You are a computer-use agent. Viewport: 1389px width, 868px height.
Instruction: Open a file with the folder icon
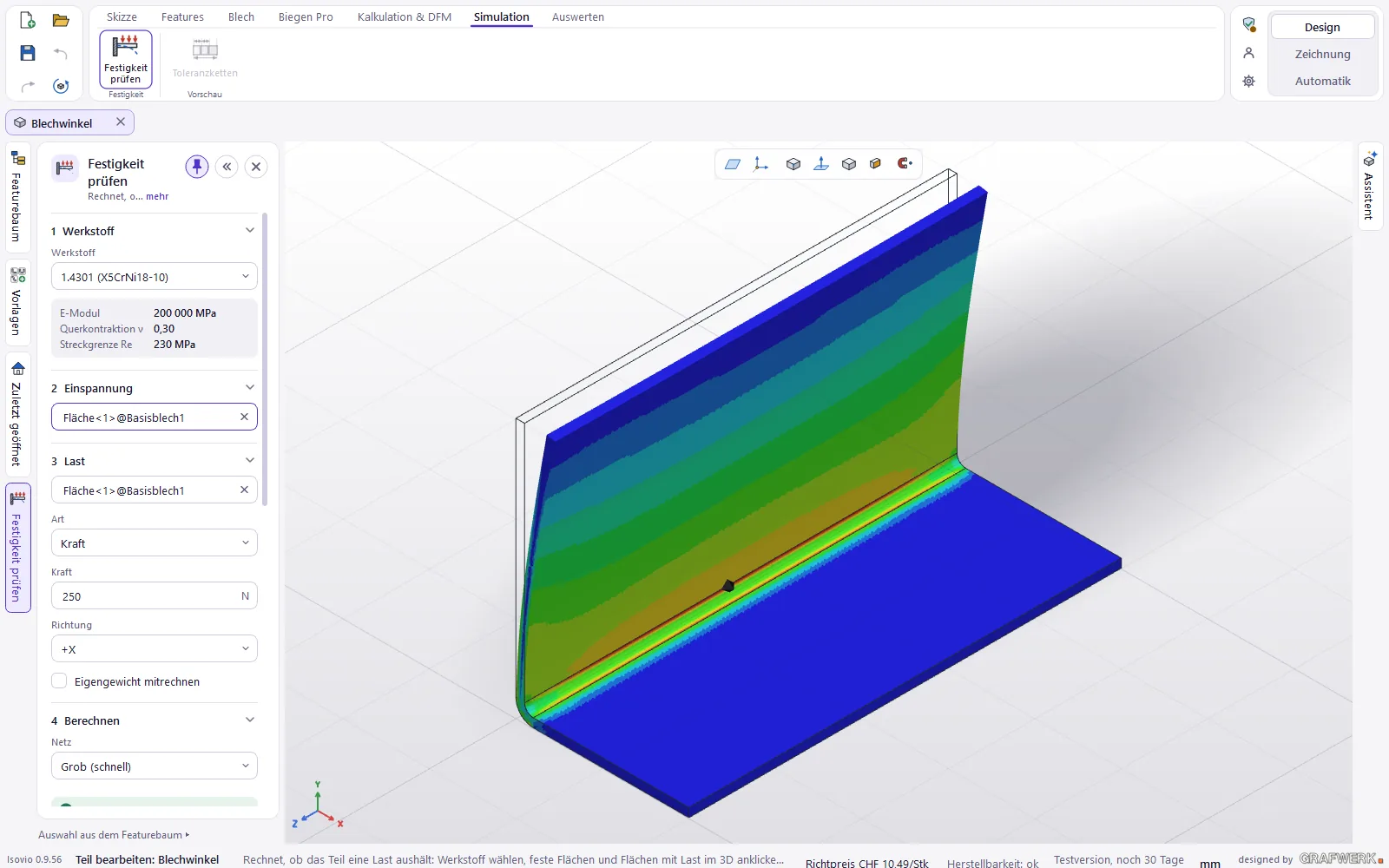(61, 20)
